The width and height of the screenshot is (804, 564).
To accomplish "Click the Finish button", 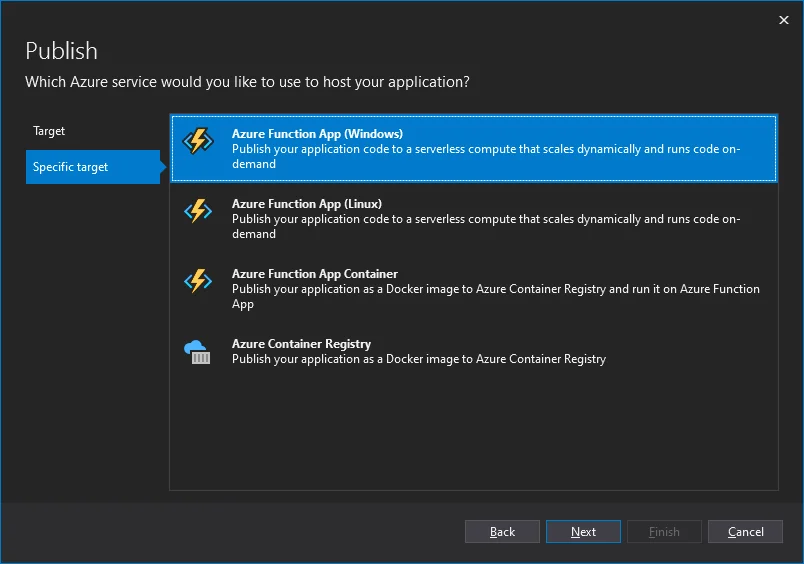I will (x=664, y=532).
